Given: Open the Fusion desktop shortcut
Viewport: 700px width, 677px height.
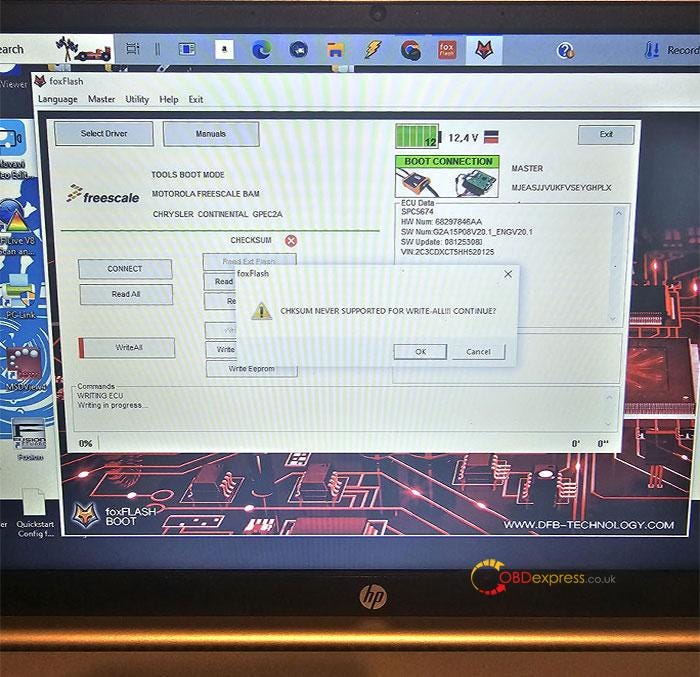Looking at the screenshot, I should pyautogui.click(x=29, y=440).
